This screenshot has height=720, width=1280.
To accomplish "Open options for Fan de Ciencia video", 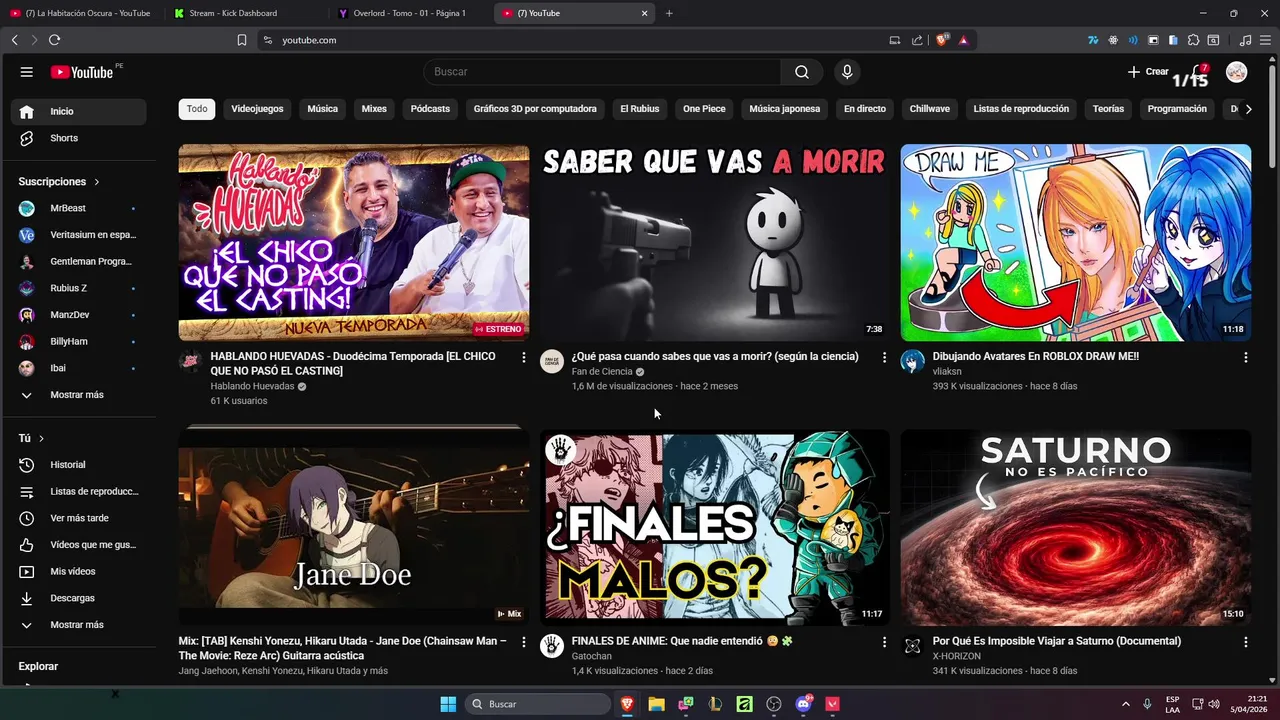I will [x=884, y=357].
